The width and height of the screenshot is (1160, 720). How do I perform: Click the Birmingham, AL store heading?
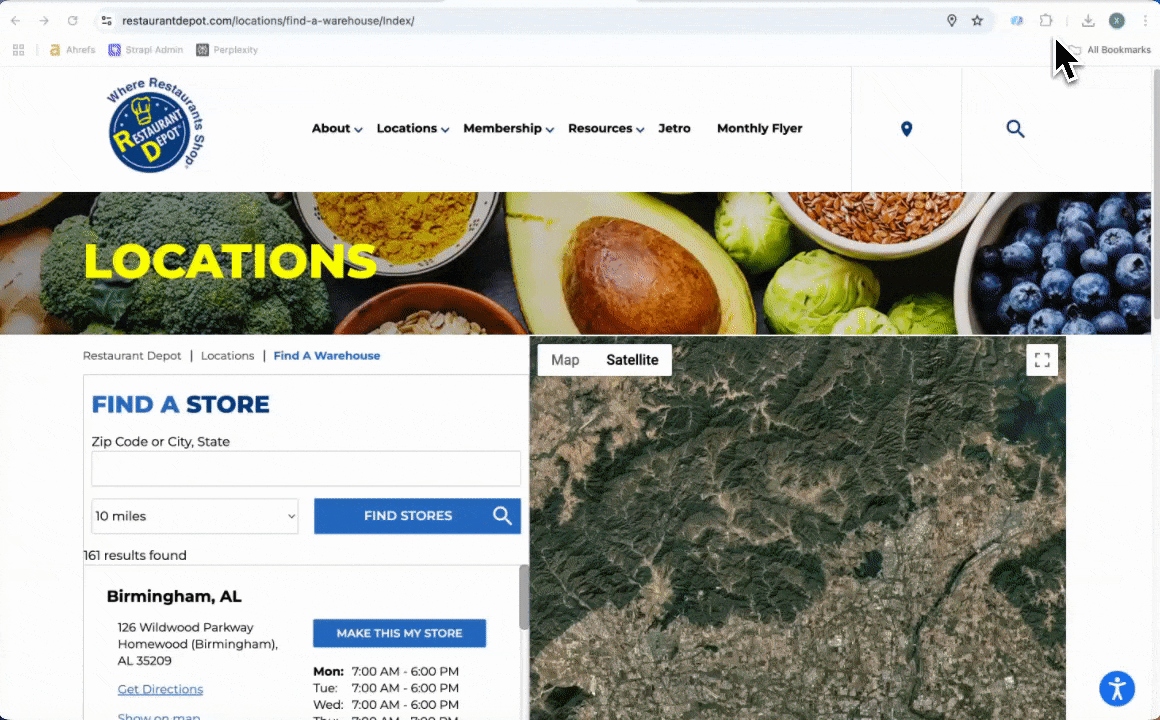click(174, 596)
